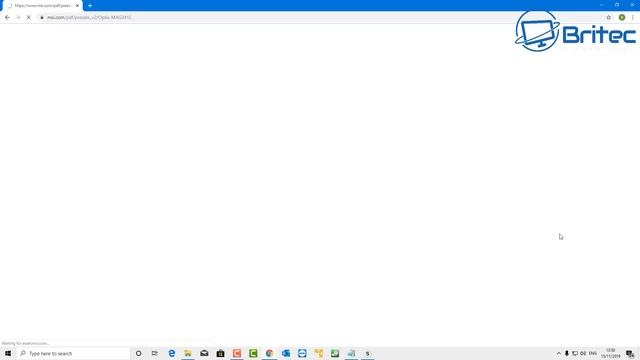This screenshot has height=360, width=640.
Task: Open File Explorer from the taskbar
Action: pos(188,353)
